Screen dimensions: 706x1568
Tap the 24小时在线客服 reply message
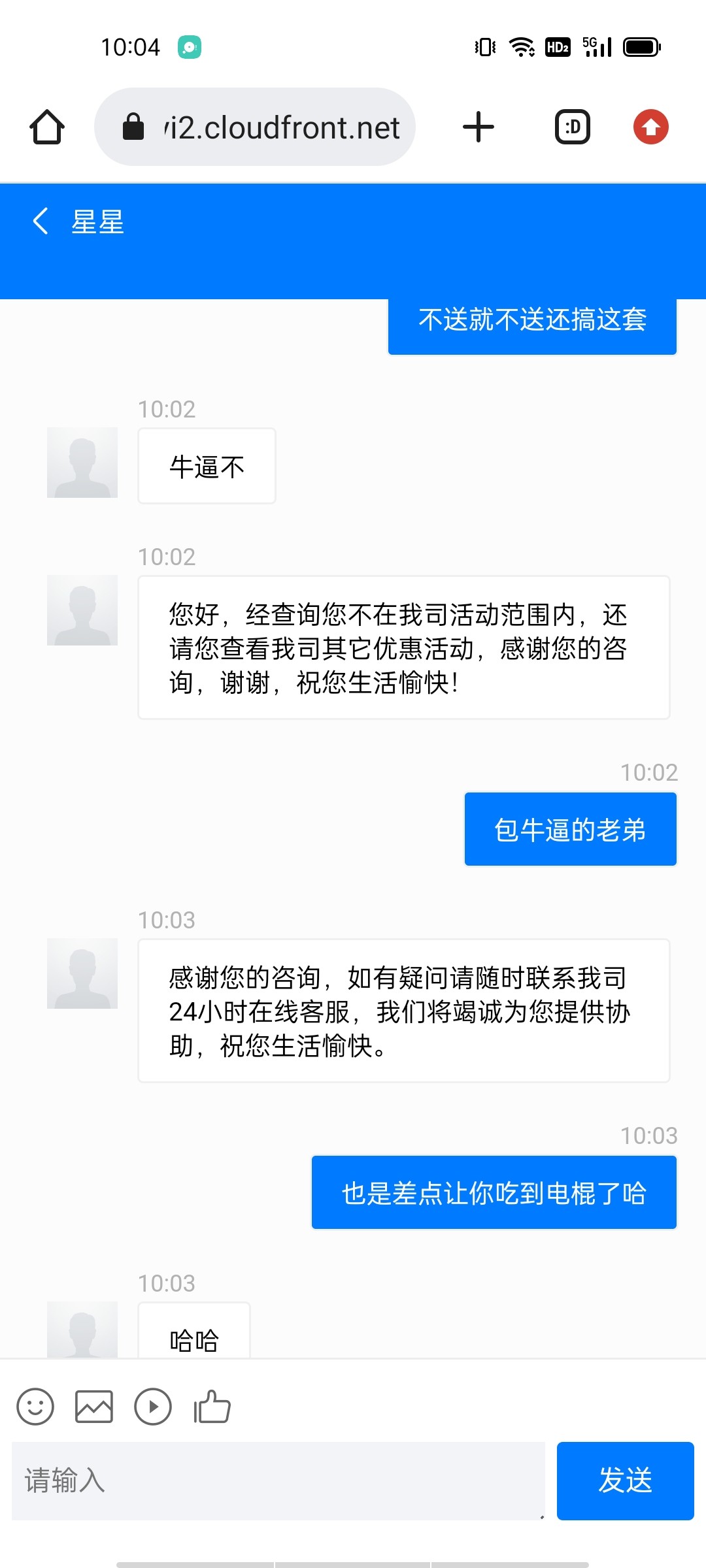coord(403,1011)
